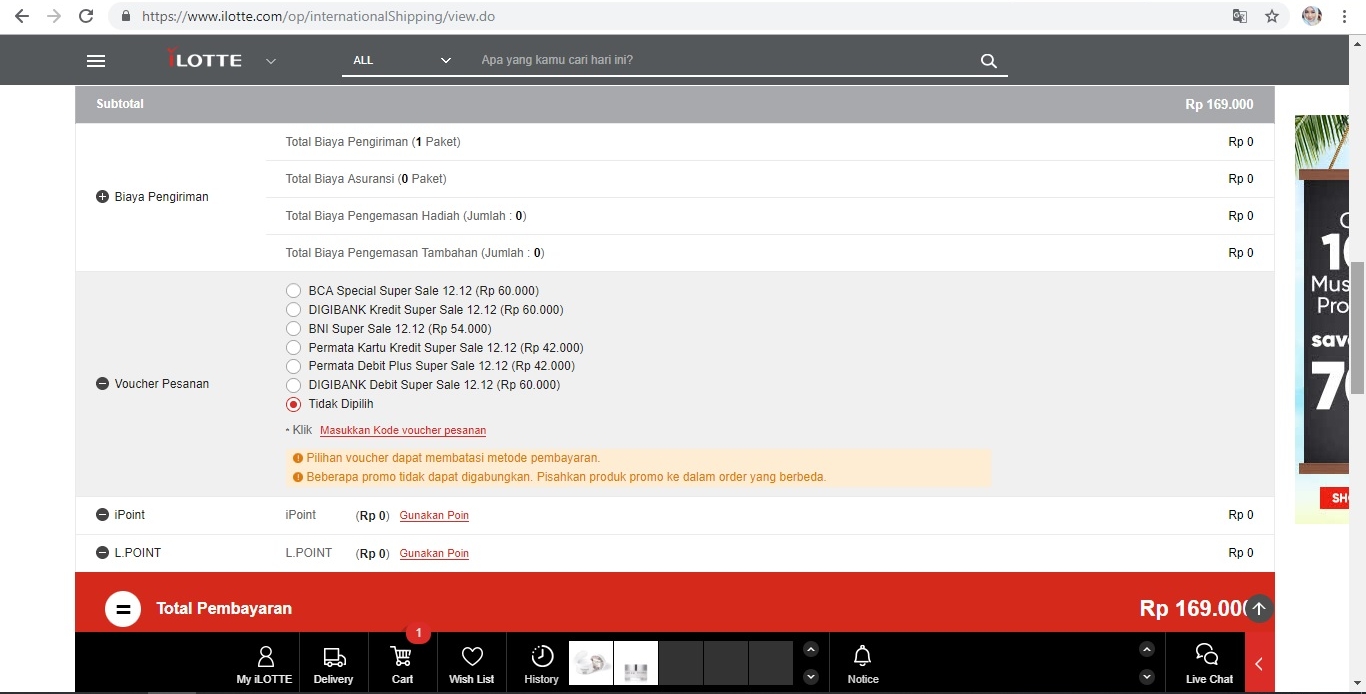
Task: Click the warning 'Pilihan voucher dapat membatasi metode pembayaran'
Action: 453,458
